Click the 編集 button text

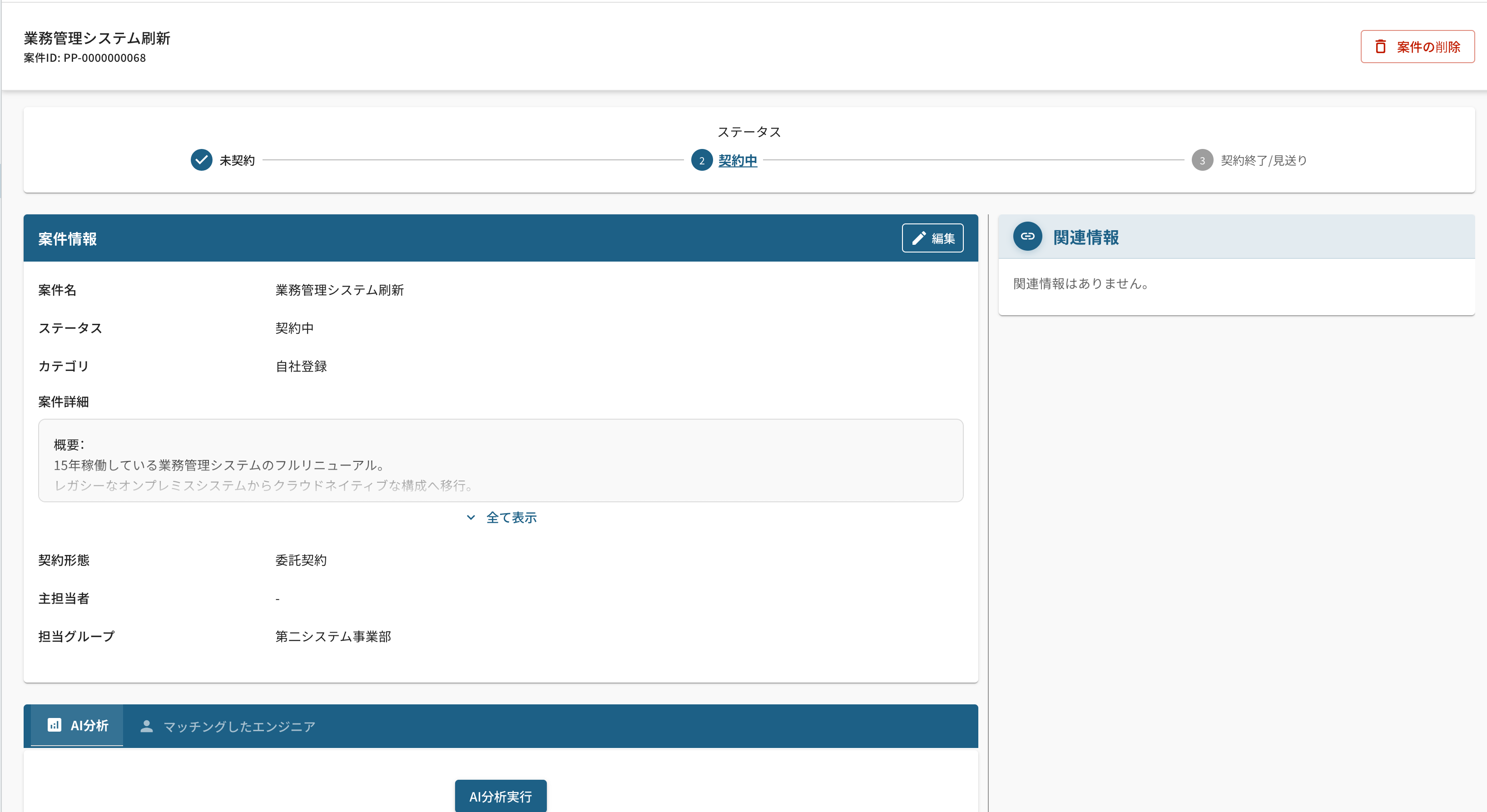click(942, 238)
